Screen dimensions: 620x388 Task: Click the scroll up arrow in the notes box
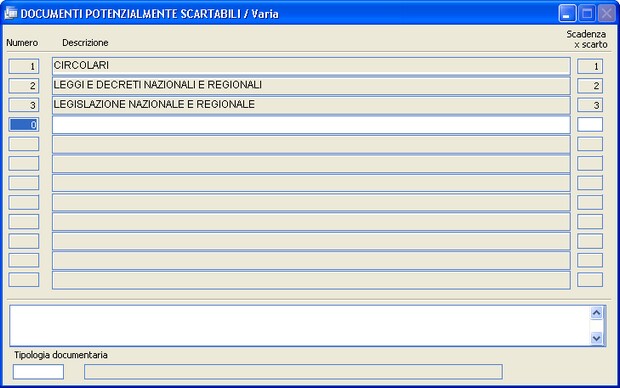(x=596, y=313)
